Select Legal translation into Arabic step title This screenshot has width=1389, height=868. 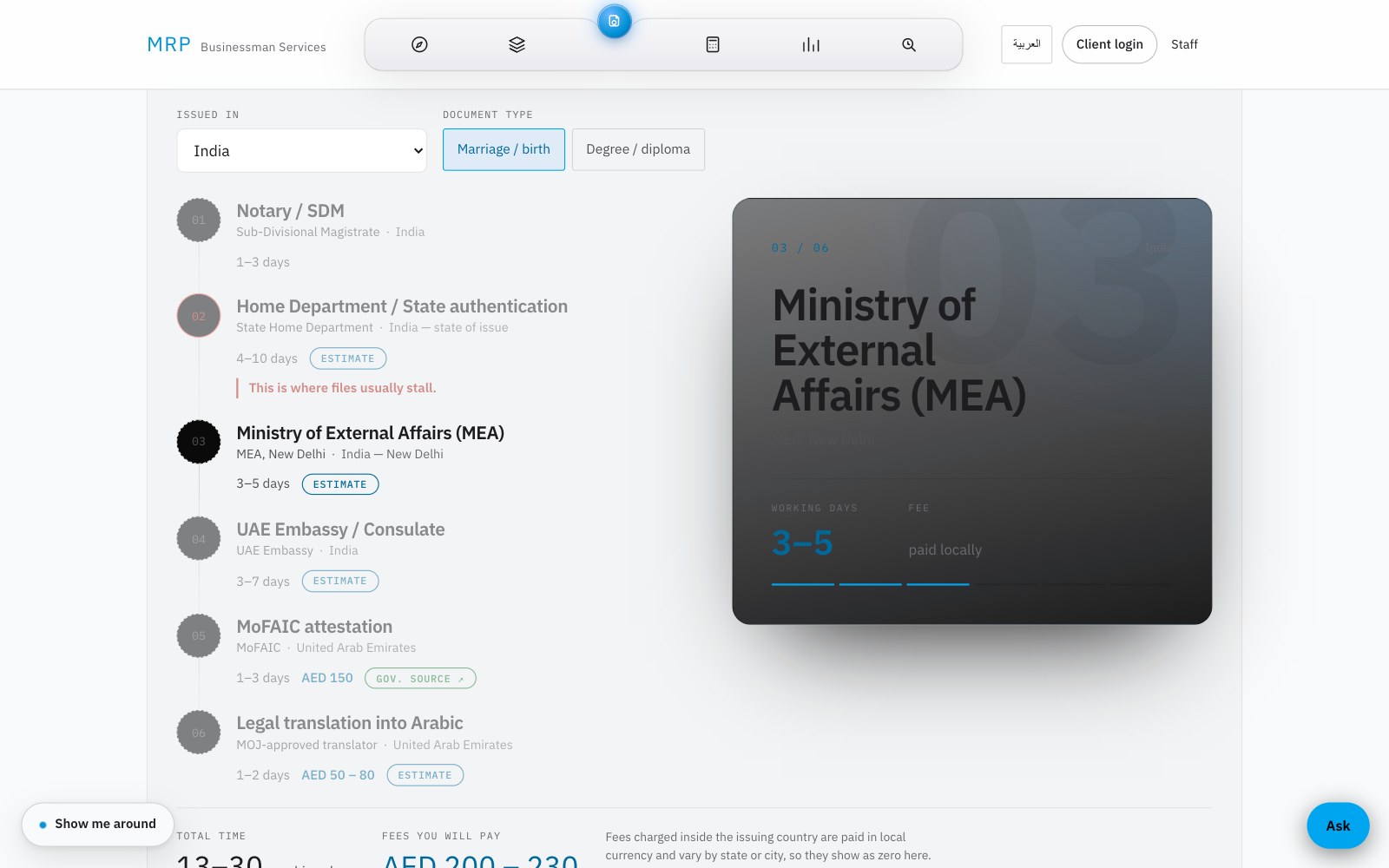(350, 723)
